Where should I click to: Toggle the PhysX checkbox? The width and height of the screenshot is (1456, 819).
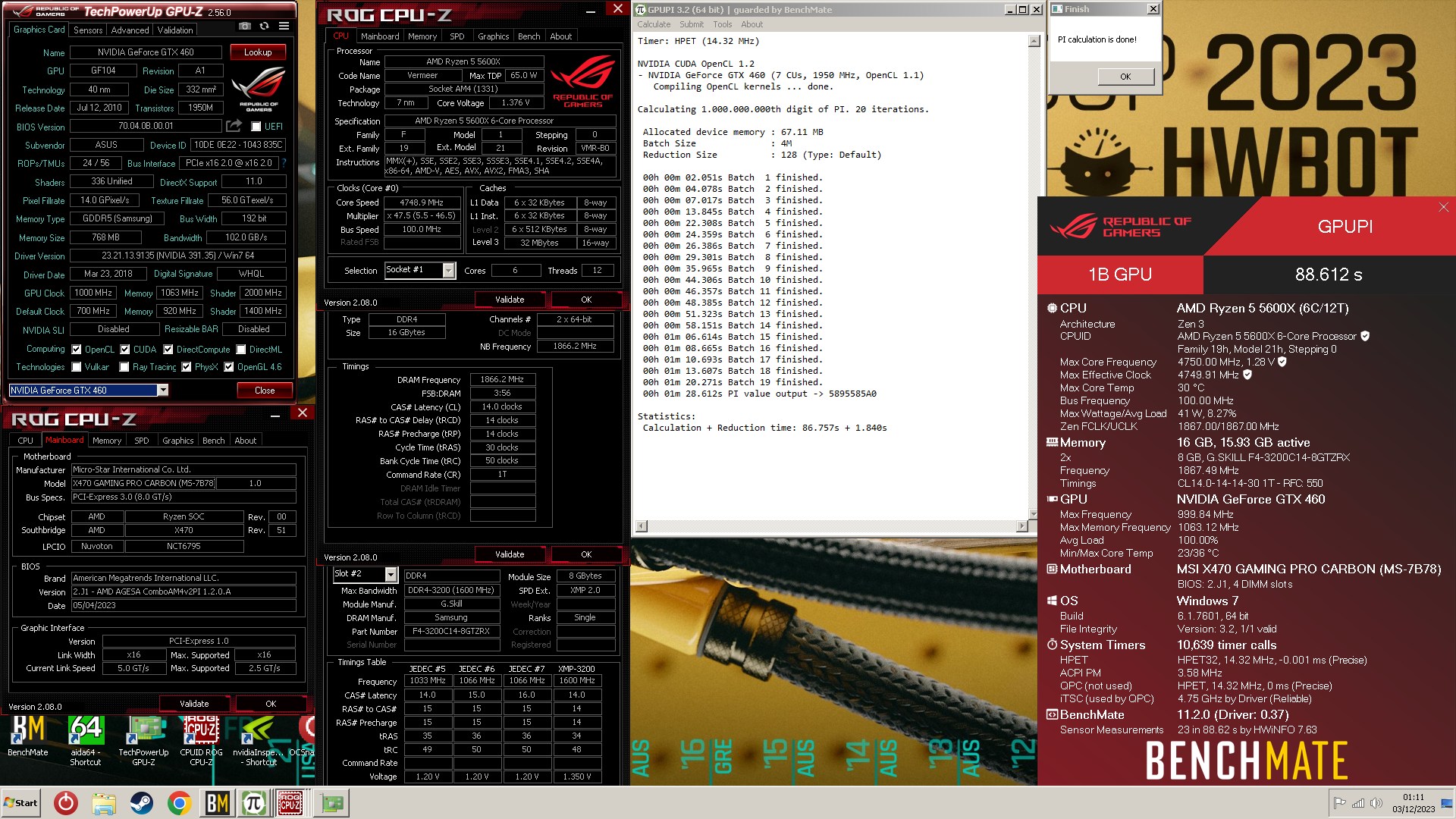click(187, 367)
